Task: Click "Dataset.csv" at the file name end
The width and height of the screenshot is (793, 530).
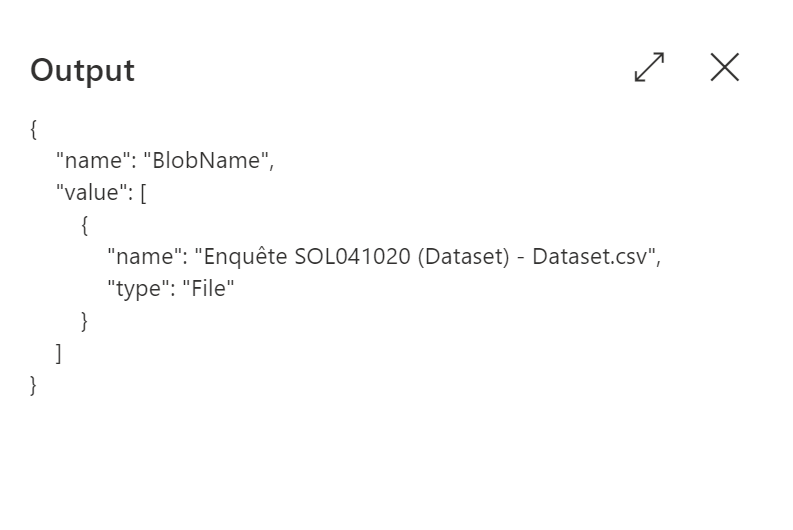Action: coord(591,256)
